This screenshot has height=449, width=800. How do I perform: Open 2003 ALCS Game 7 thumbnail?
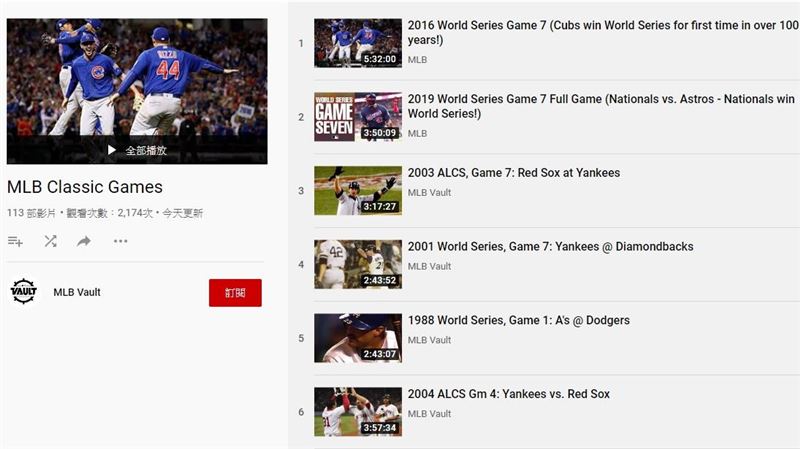tap(358, 190)
